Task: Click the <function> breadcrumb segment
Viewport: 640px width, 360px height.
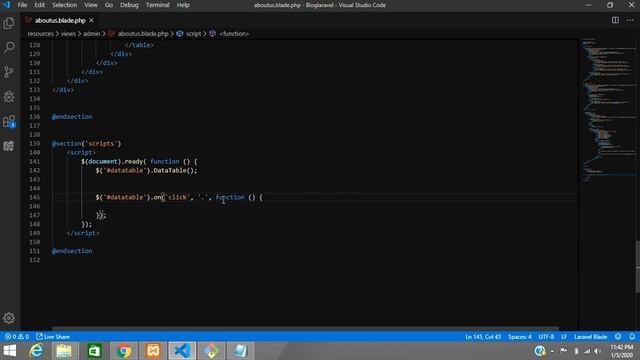Action: (x=234, y=34)
